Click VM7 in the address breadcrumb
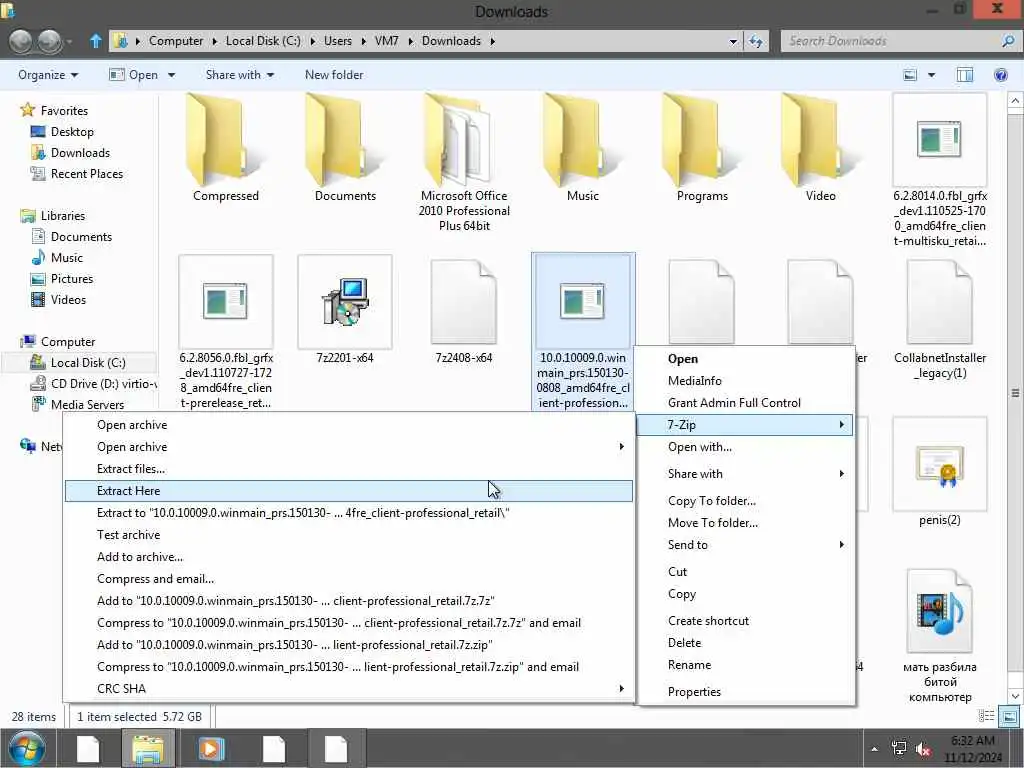 [387, 40]
